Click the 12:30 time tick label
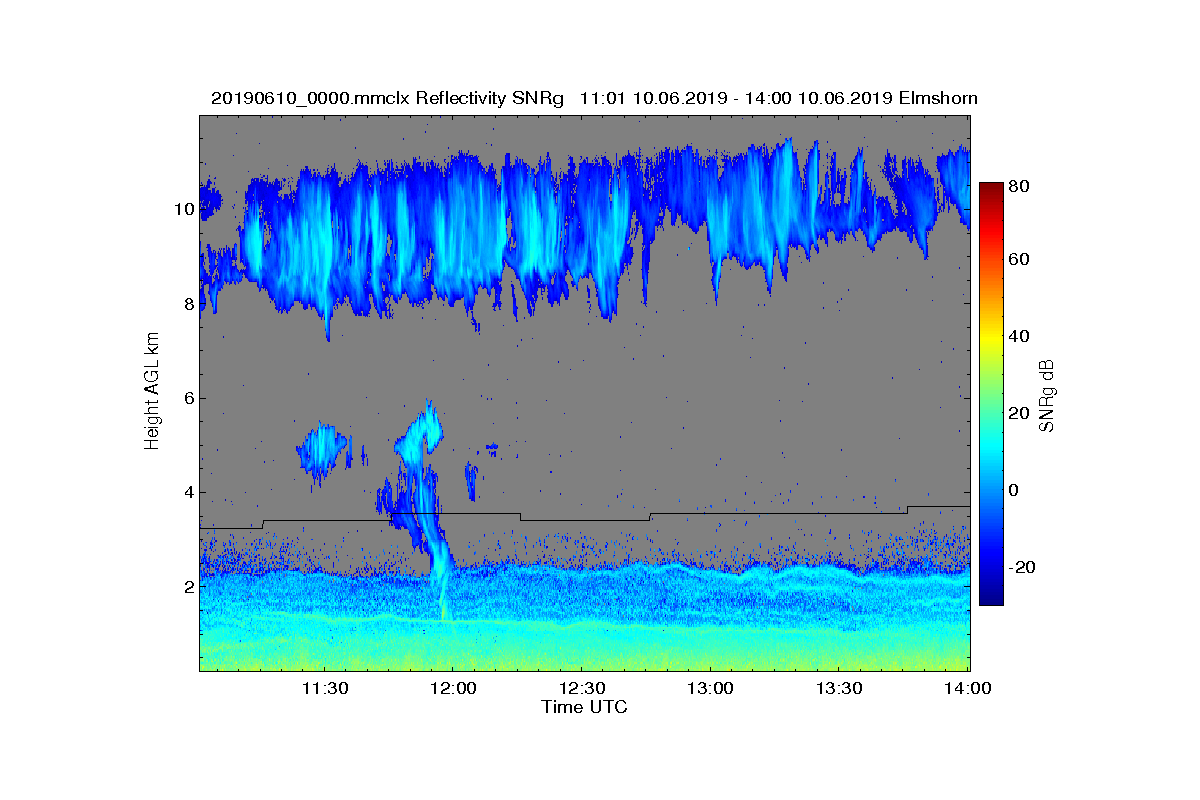The image size is (1200, 800). [x=582, y=688]
